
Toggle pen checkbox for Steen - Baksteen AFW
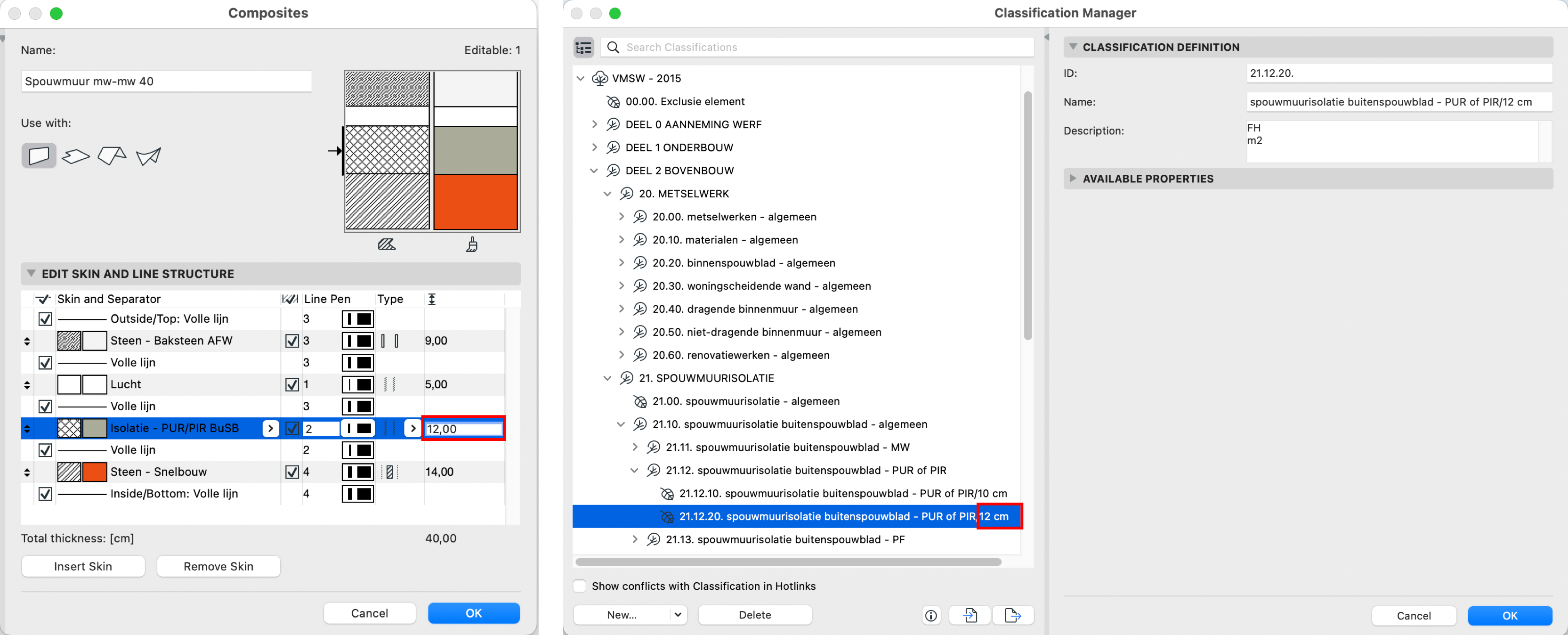click(292, 341)
